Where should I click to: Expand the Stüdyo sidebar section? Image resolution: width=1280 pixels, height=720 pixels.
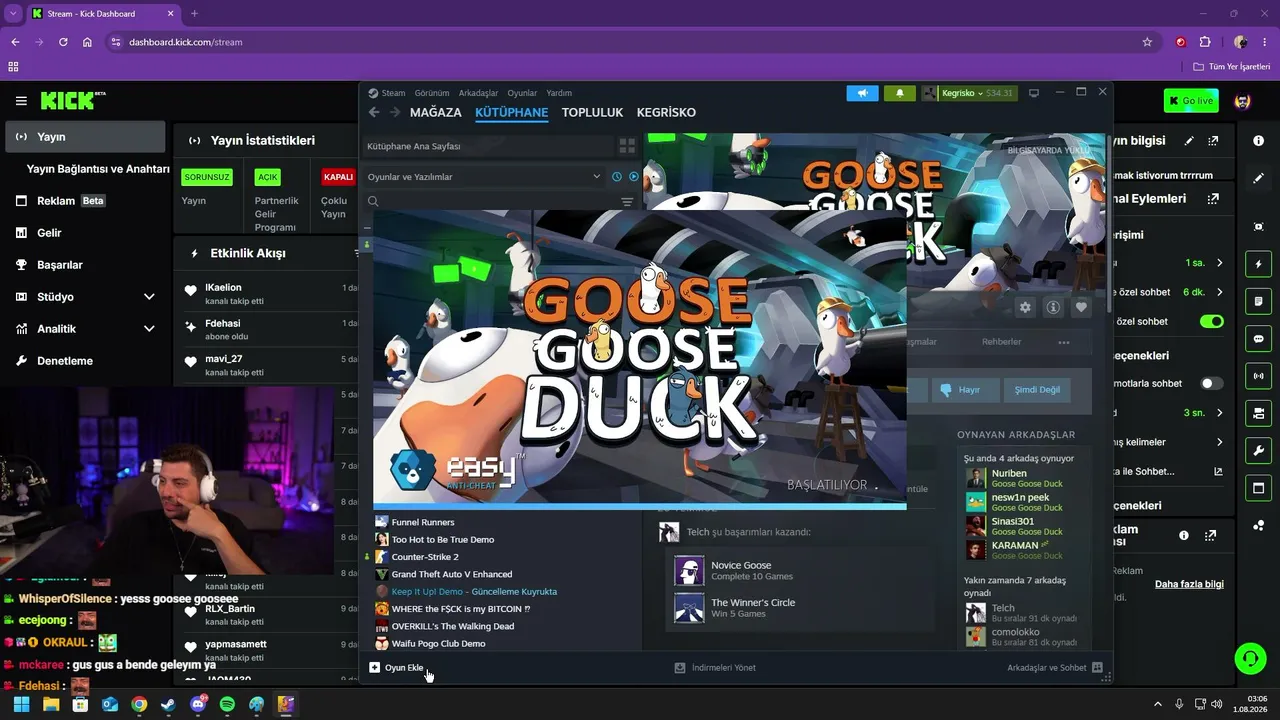click(149, 297)
